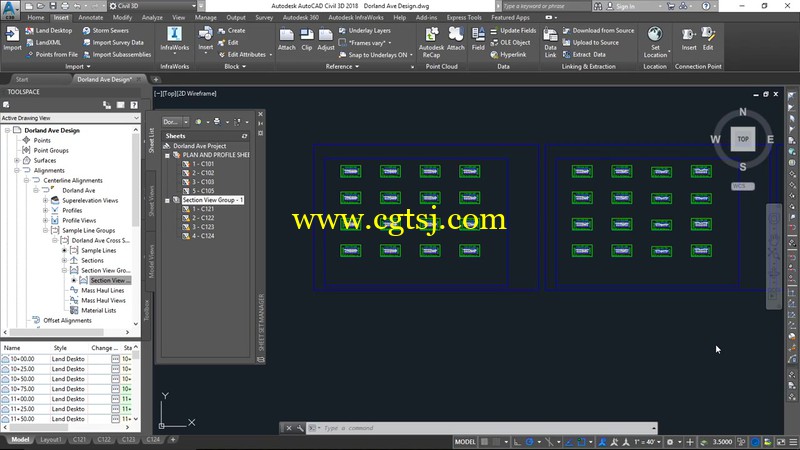
Task: Click Import Survey Data
Action: pos(113,42)
